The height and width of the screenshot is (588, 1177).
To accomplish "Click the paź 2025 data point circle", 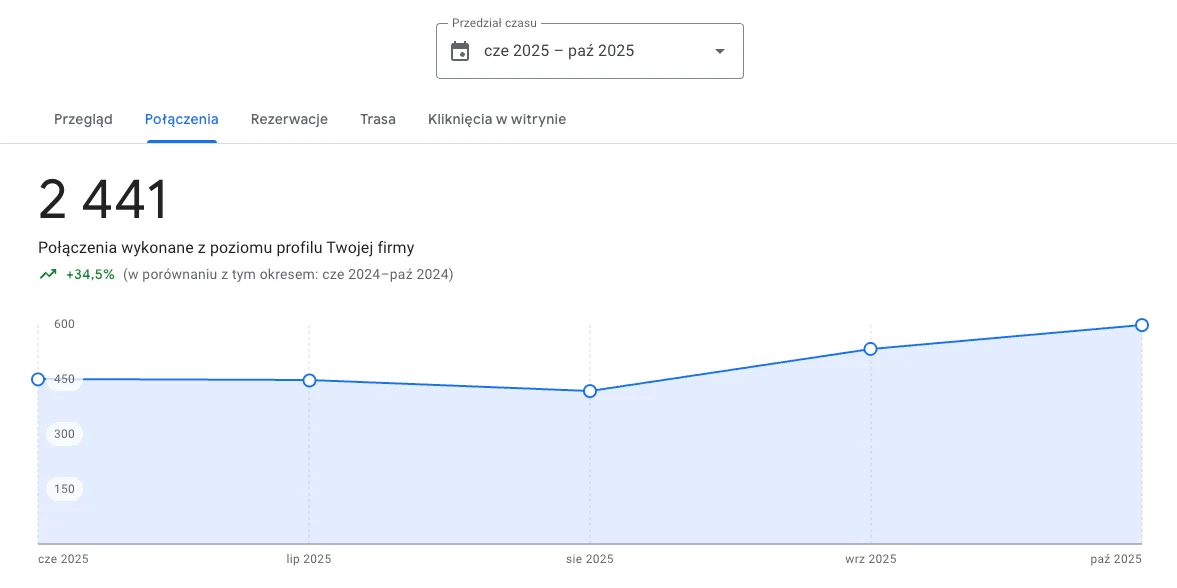I will click(1142, 325).
